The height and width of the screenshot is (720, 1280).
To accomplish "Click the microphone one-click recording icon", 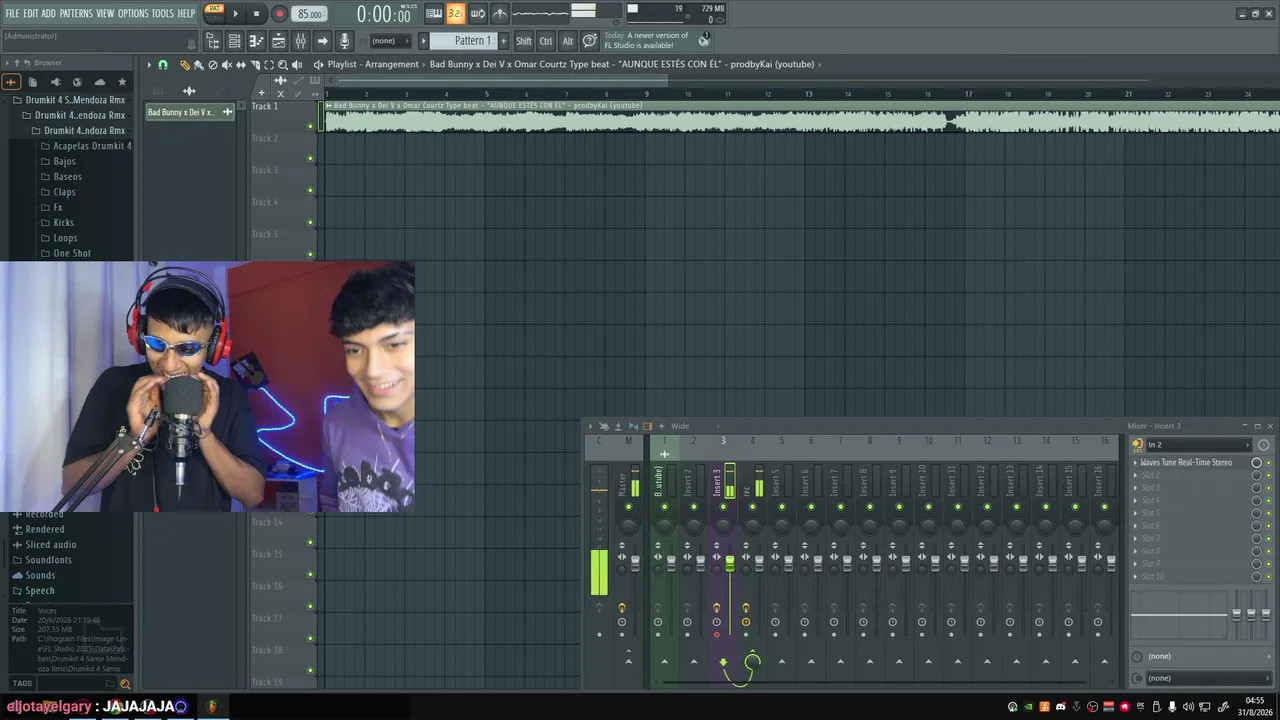I will pos(344,41).
